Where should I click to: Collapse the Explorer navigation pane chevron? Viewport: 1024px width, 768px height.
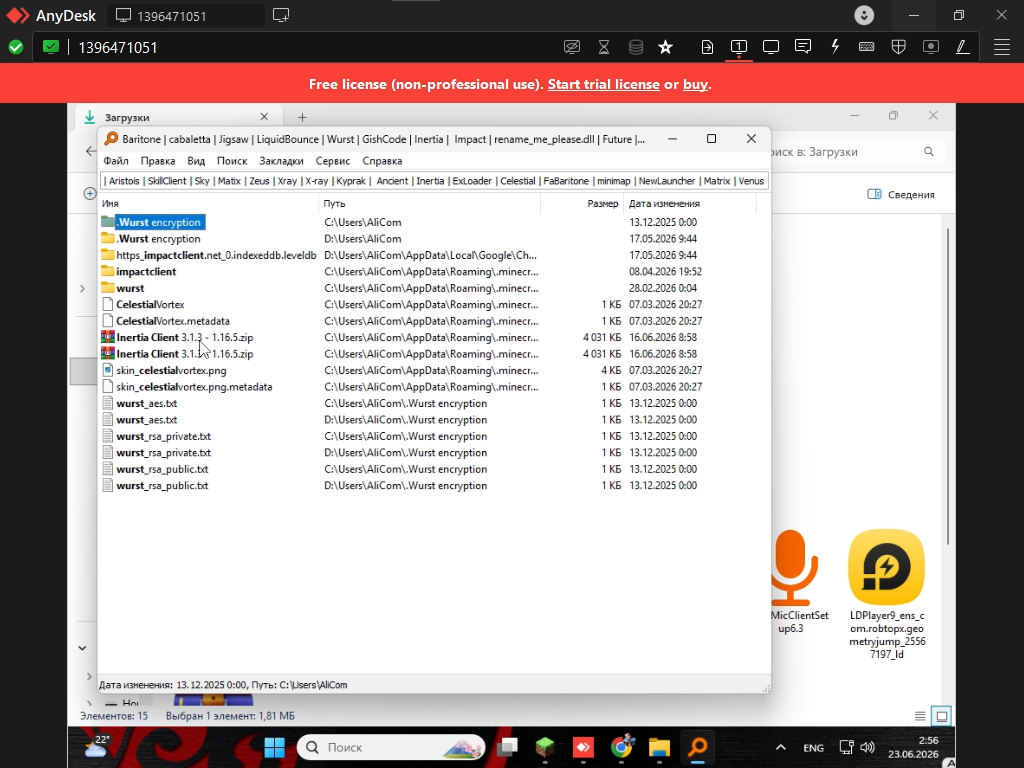pyautogui.click(x=82, y=648)
